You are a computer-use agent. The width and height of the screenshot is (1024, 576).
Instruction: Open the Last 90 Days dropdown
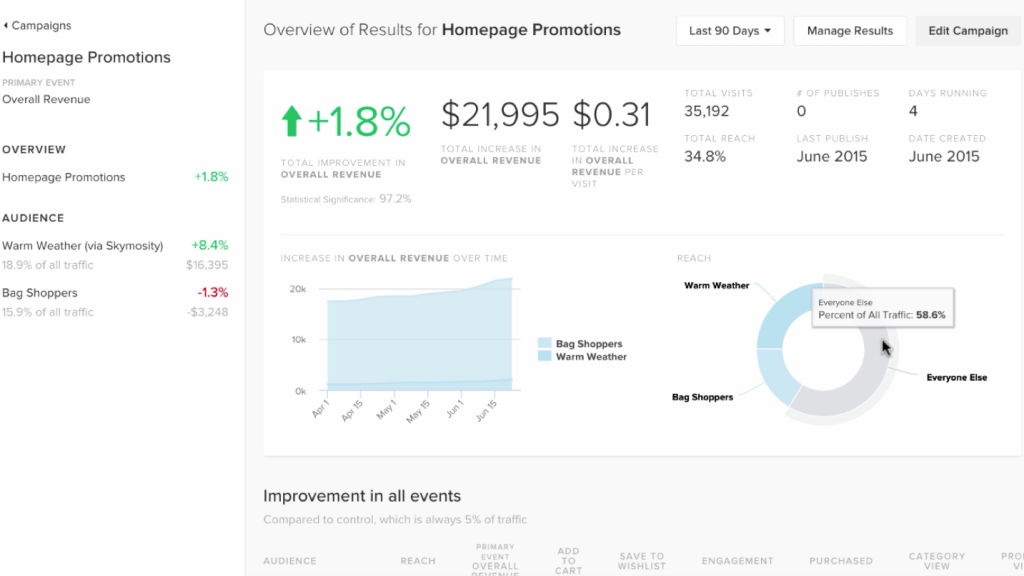tap(730, 31)
